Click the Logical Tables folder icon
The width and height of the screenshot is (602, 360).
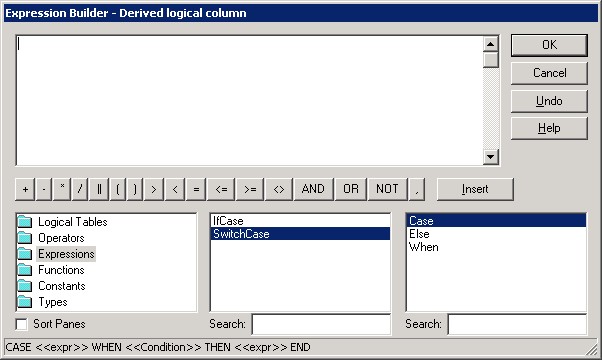[x=25, y=222]
